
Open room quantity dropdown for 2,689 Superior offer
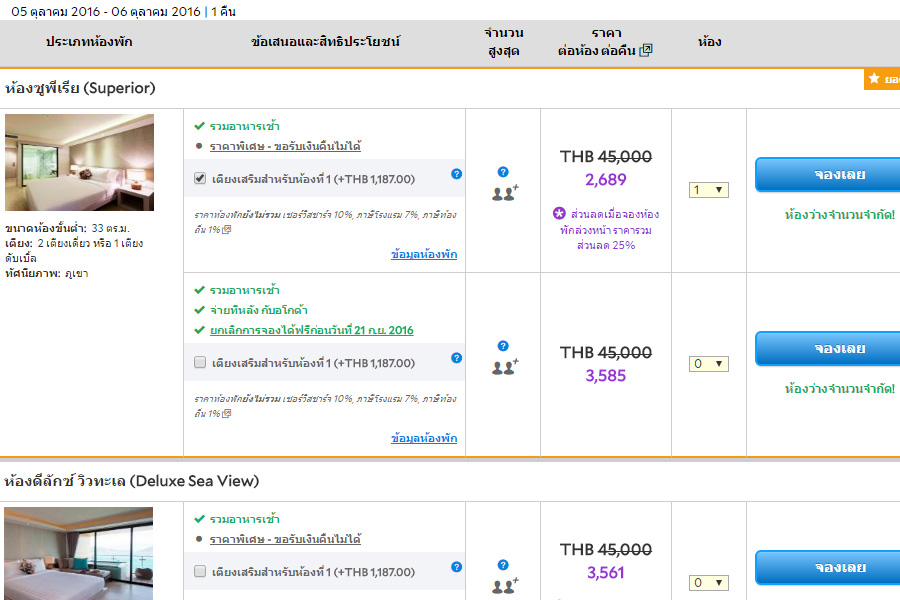click(x=708, y=190)
